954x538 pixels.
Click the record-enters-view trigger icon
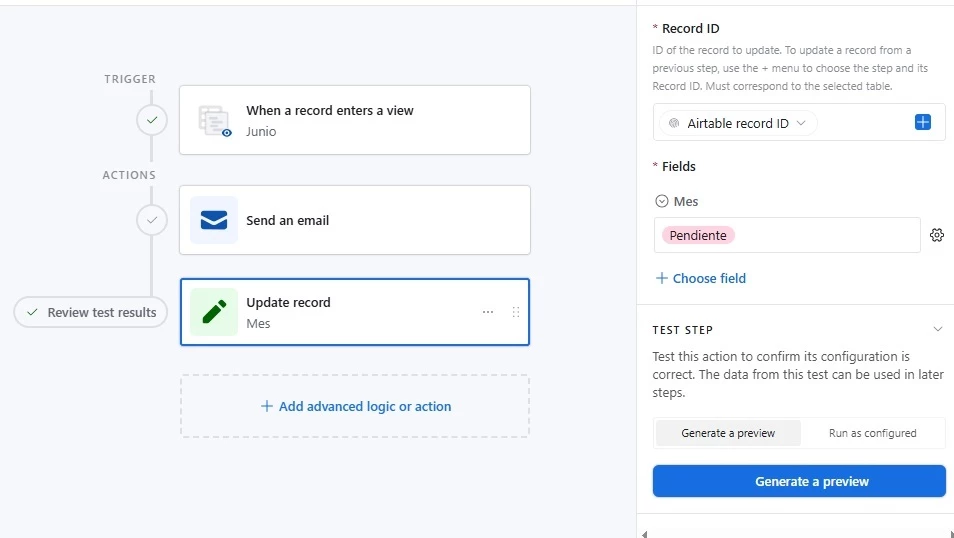[x=214, y=121]
